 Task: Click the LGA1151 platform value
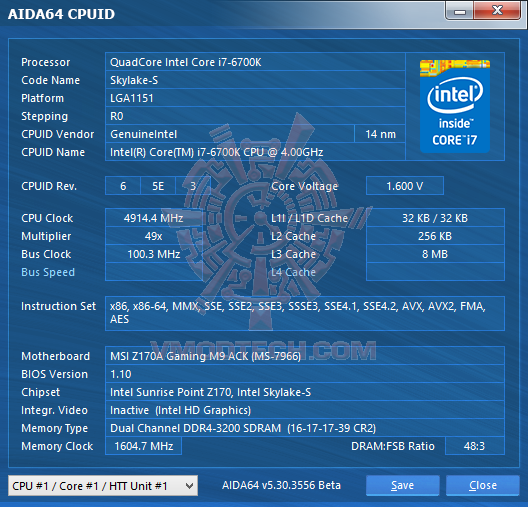(255, 98)
